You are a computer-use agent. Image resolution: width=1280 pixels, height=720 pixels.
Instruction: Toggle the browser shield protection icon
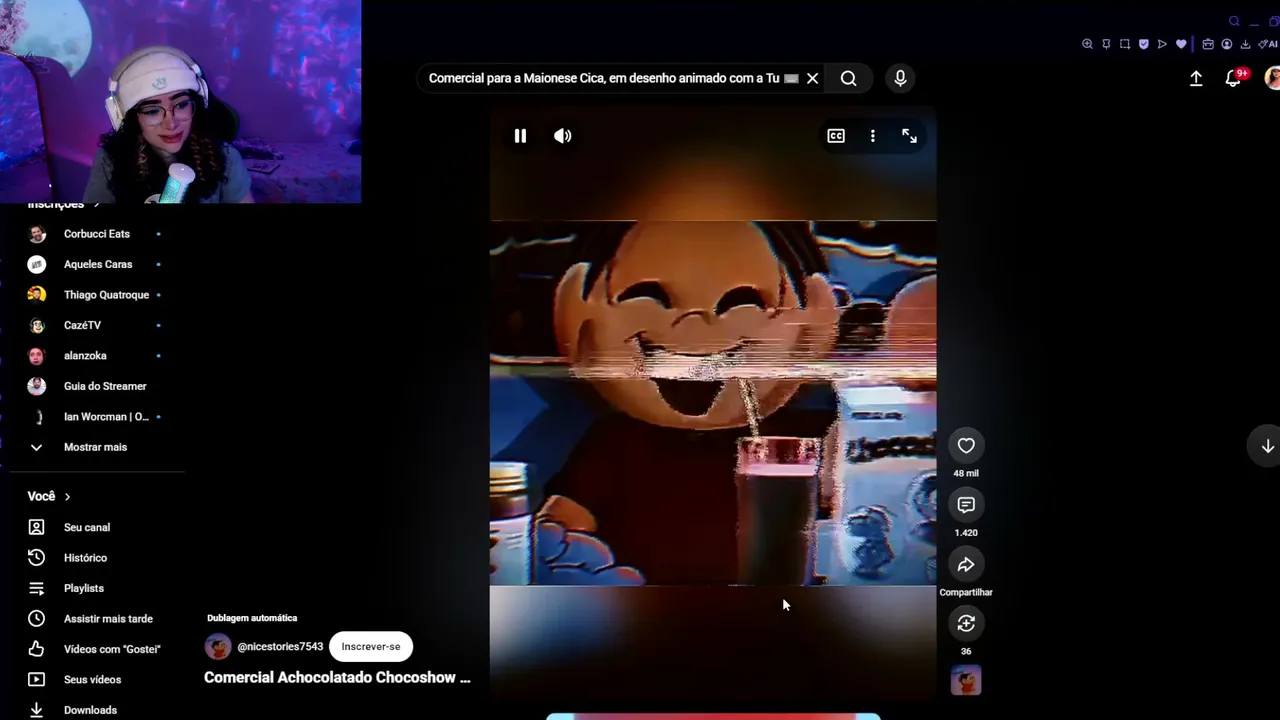pyautogui.click(x=1144, y=44)
